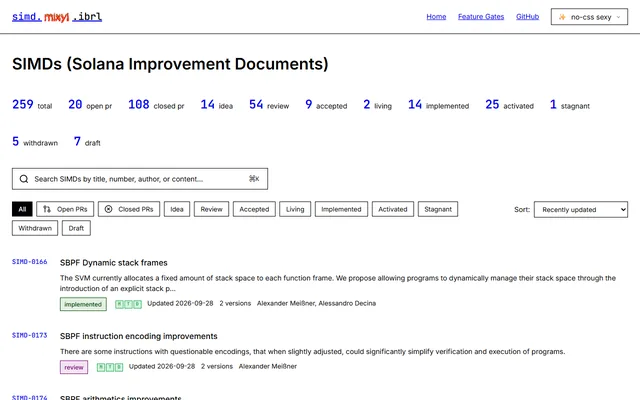Click the magnifier icon in search box
This screenshot has height=400, width=640.
(24, 179)
